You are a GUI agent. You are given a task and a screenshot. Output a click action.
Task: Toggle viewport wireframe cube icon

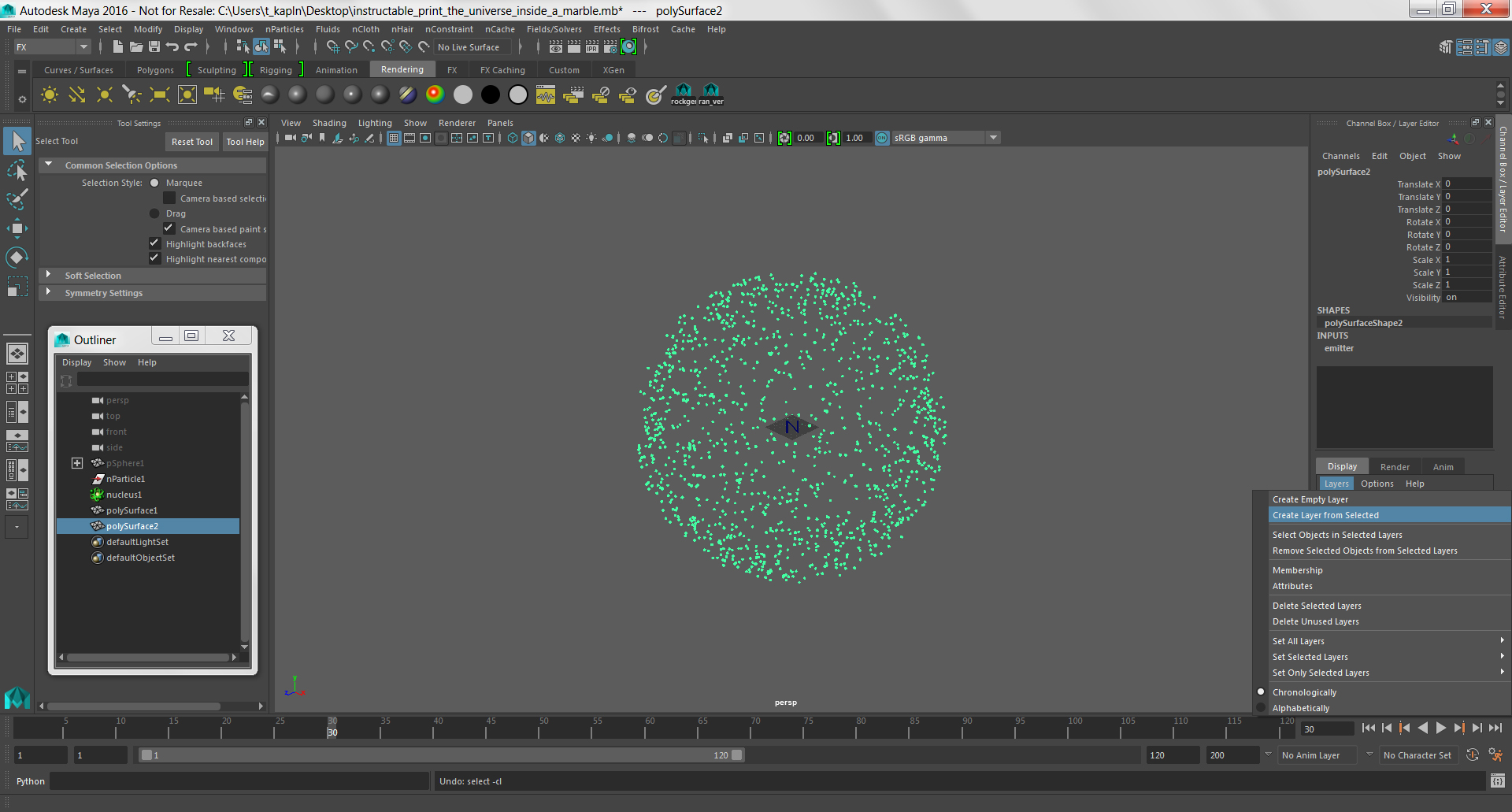[x=513, y=138]
